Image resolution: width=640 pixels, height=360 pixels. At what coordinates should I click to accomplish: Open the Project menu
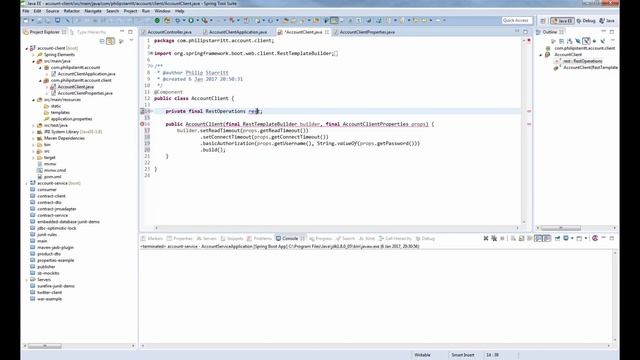point(130,11)
